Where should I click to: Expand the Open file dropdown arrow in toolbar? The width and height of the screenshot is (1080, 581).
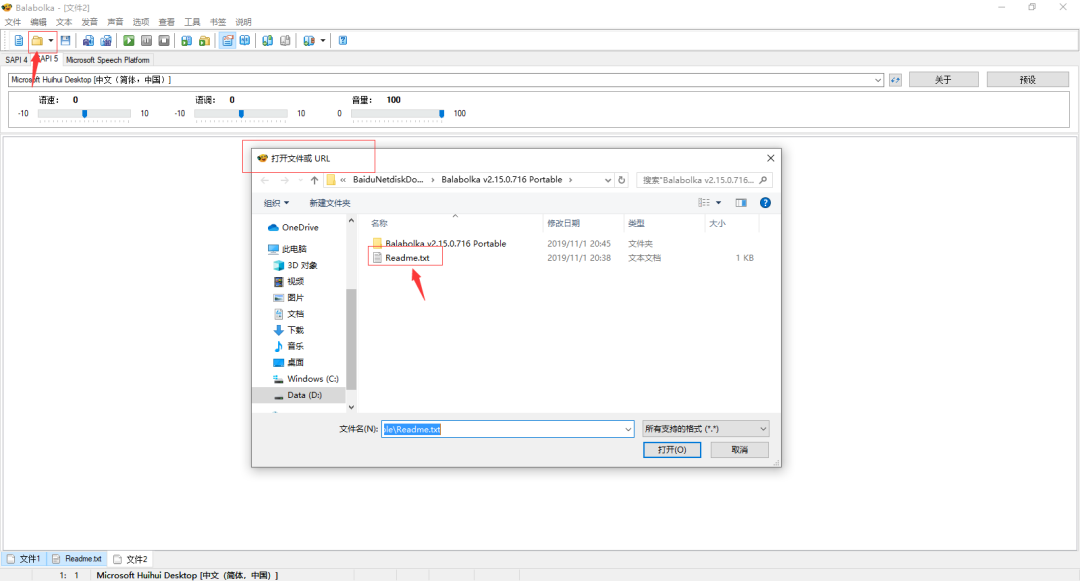pyautogui.click(x=50, y=41)
